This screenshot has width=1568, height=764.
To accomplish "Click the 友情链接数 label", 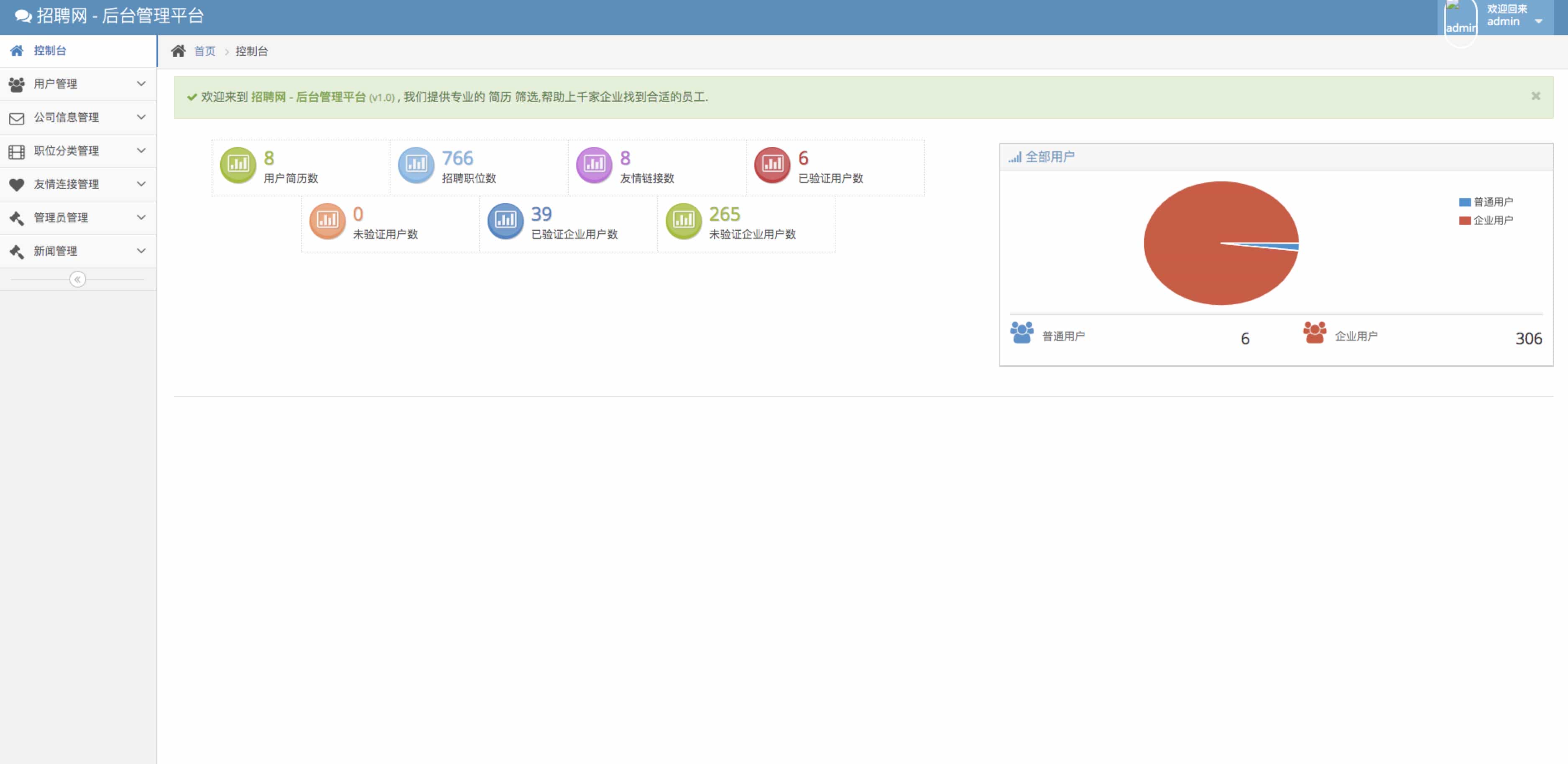I will coord(647,178).
